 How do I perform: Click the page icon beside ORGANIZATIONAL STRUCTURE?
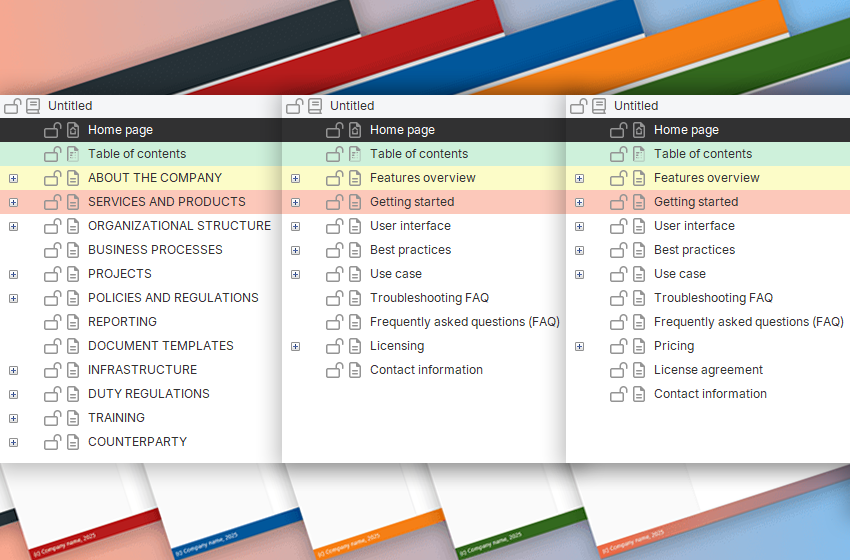pos(73,226)
